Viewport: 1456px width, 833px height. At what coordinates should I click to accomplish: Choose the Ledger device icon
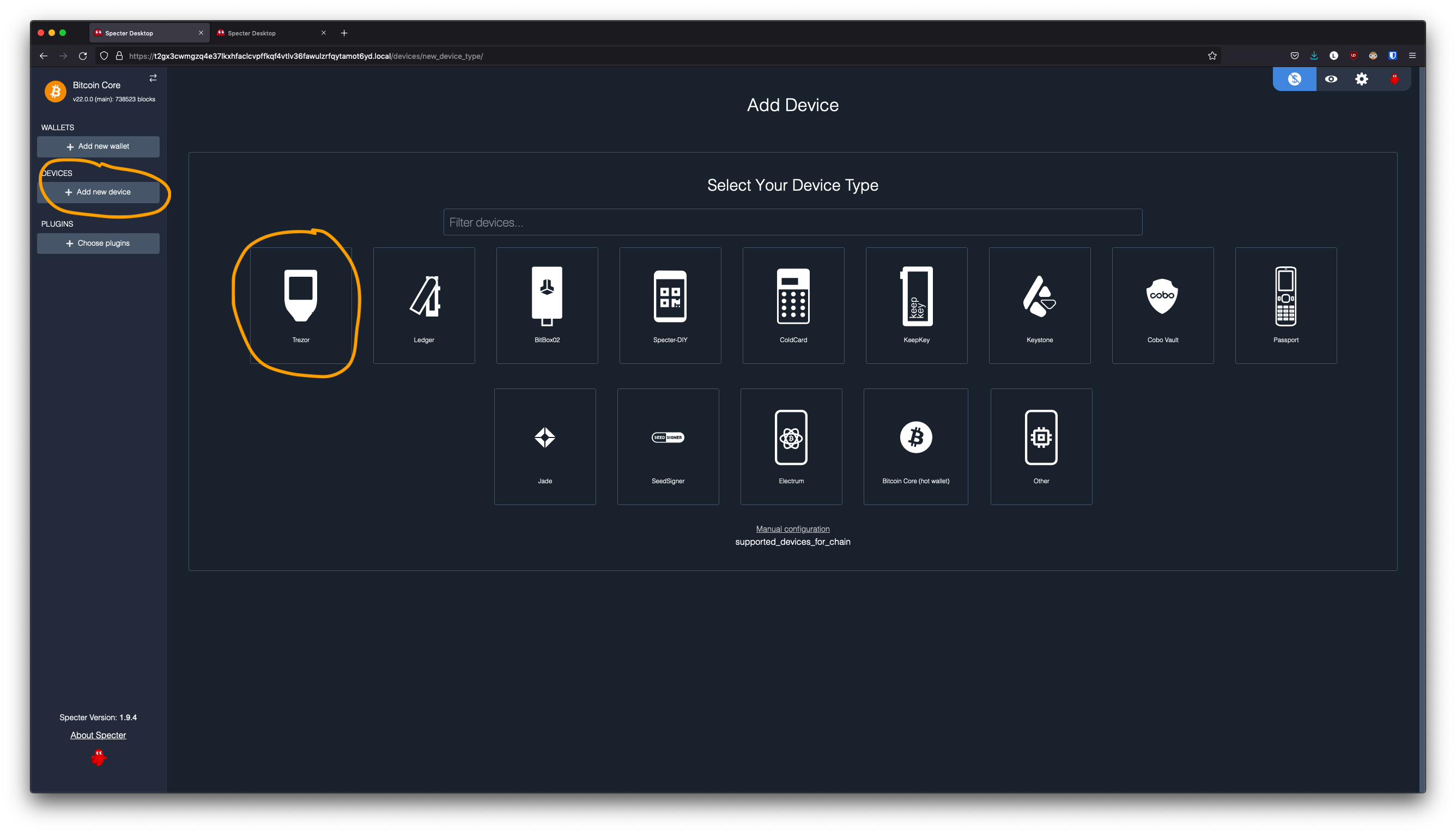tap(424, 305)
